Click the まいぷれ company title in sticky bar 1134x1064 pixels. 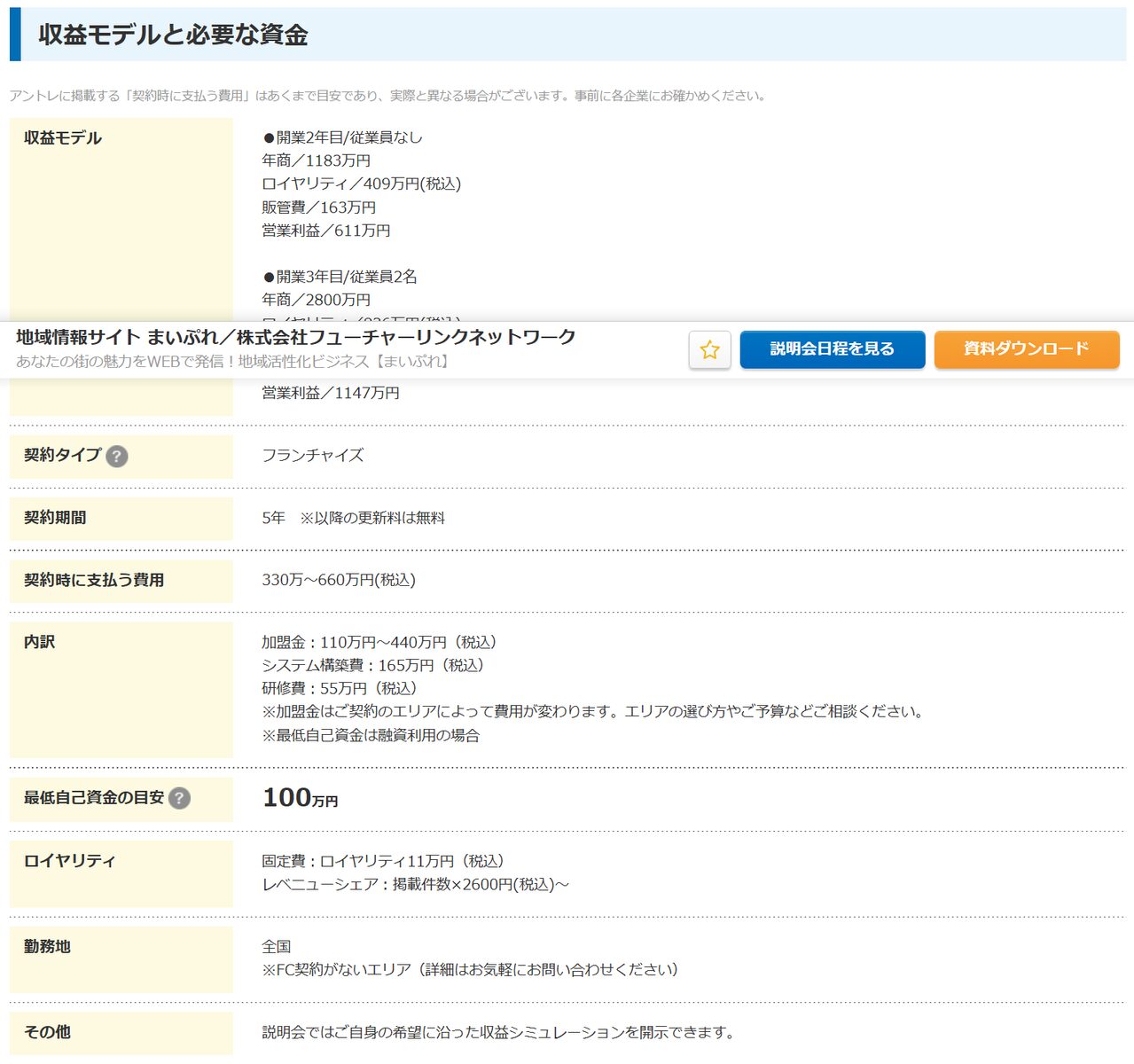coord(296,337)
